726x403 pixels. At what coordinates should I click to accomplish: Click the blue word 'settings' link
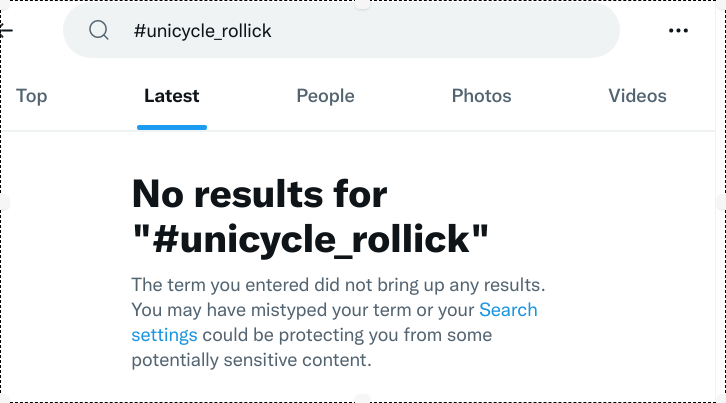(x=164, y=335)
